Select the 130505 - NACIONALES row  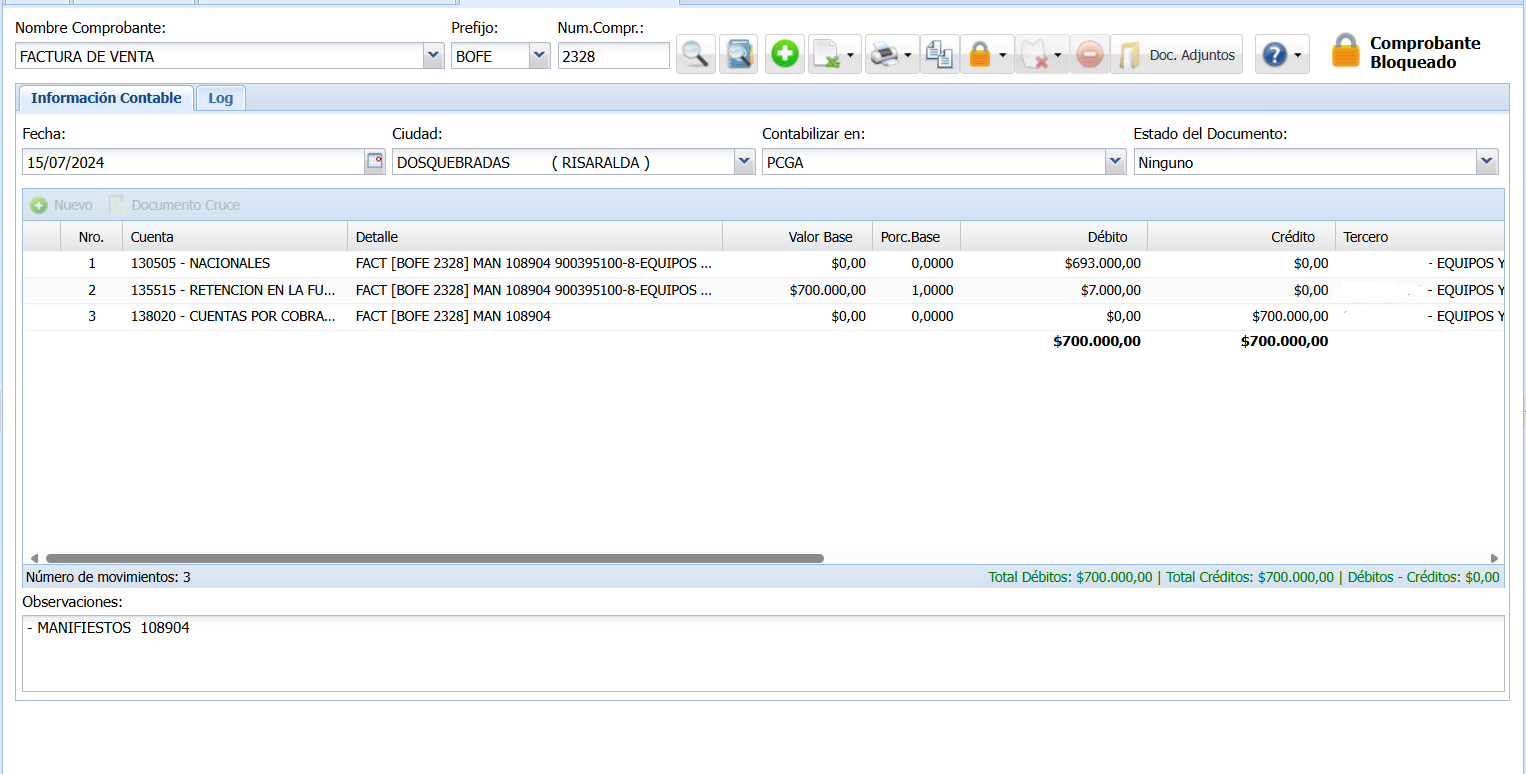point(763,264)
